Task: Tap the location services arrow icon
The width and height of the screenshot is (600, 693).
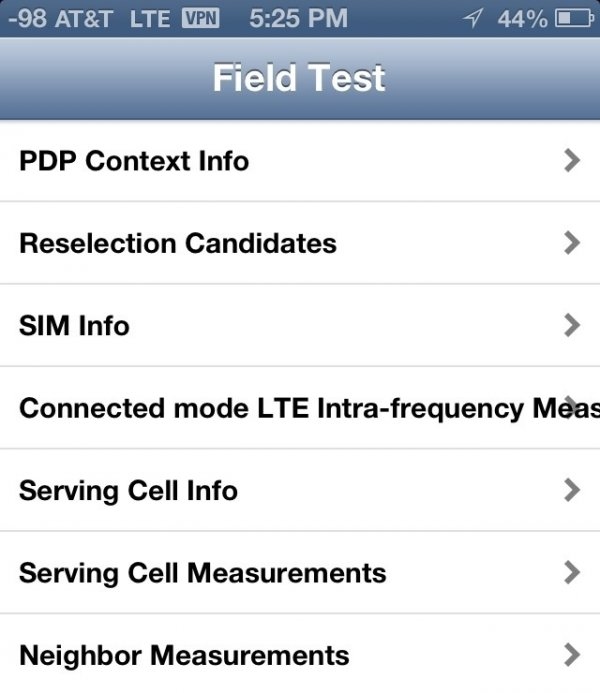Action: (475, 18)
